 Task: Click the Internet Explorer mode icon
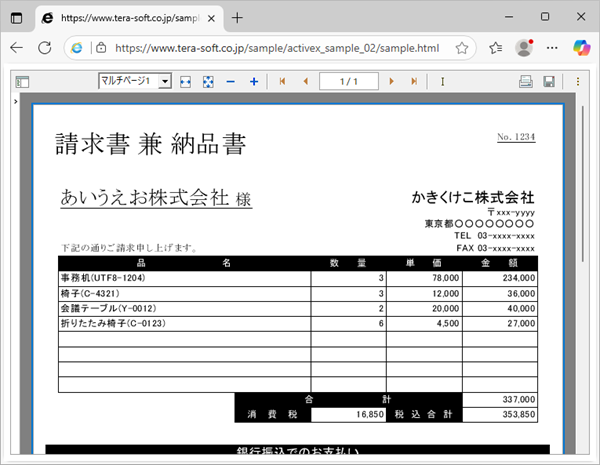click(77, 48)
